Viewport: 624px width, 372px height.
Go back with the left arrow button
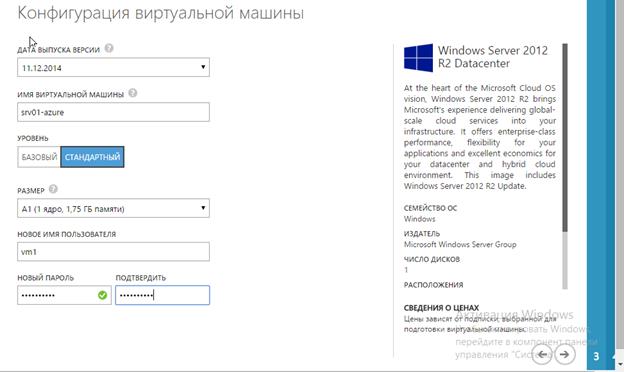click(542, 354)
